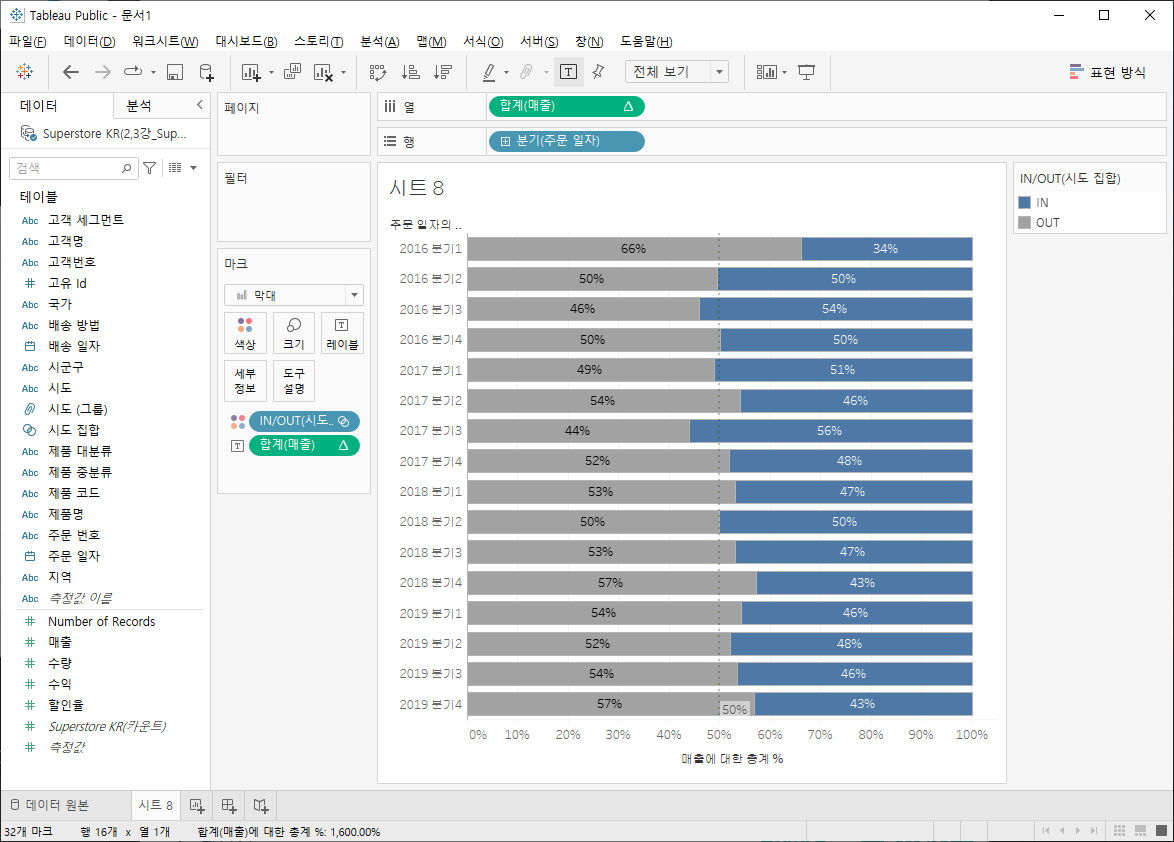Open the 서식(O) menu
This screenshot has width=1174, height=842.
[483, 41]
